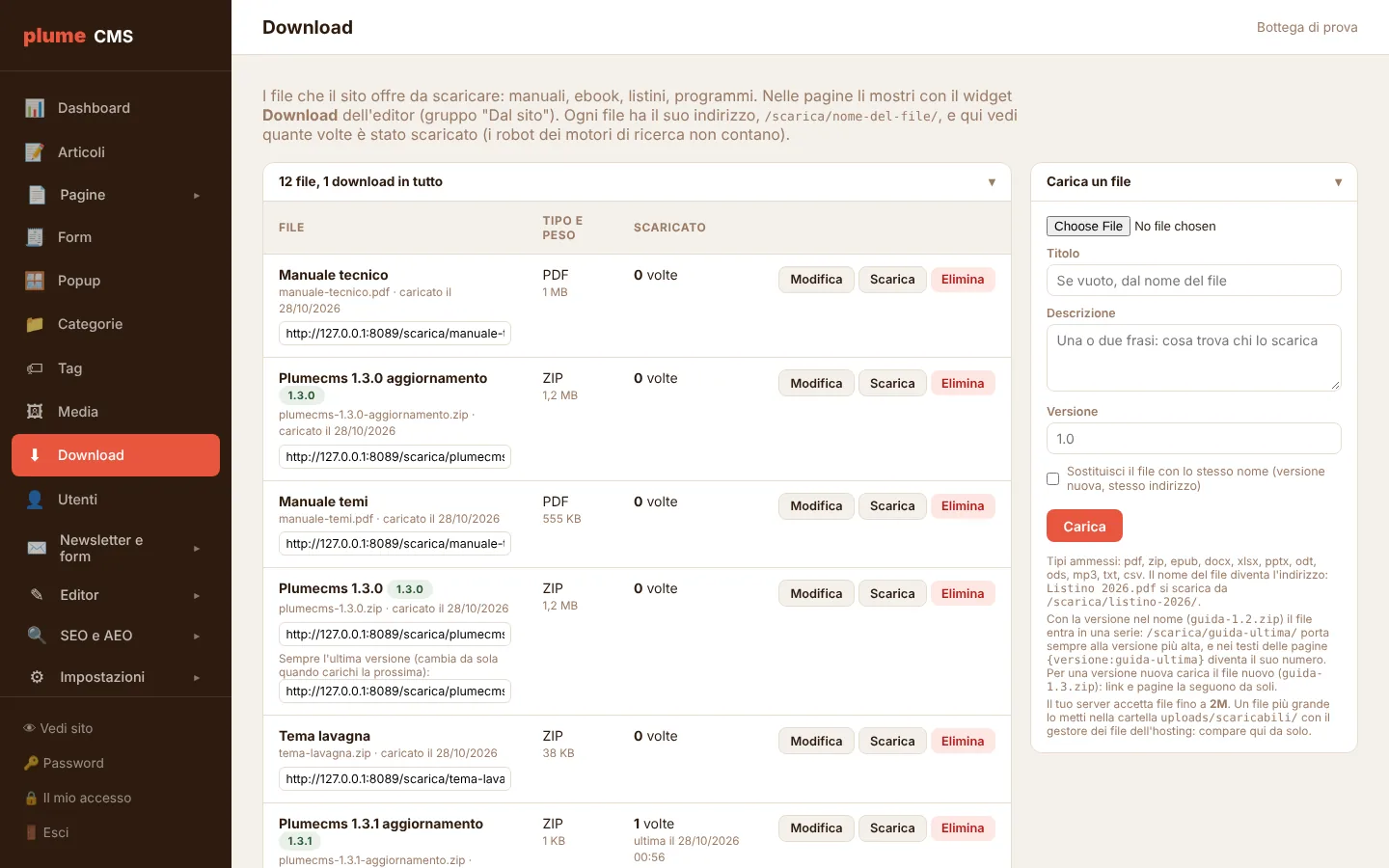Click the Tag label icon
This screenshot has width=1389, height=868.
35,368
